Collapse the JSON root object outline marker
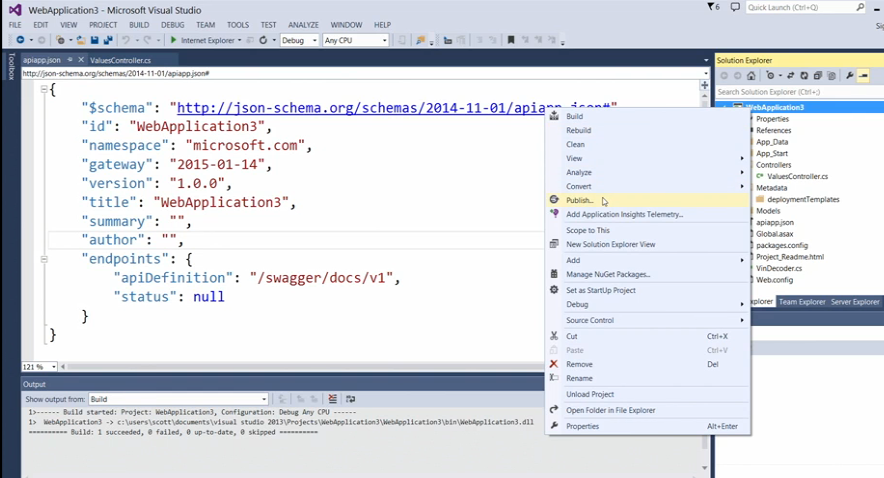 (44, 90)
